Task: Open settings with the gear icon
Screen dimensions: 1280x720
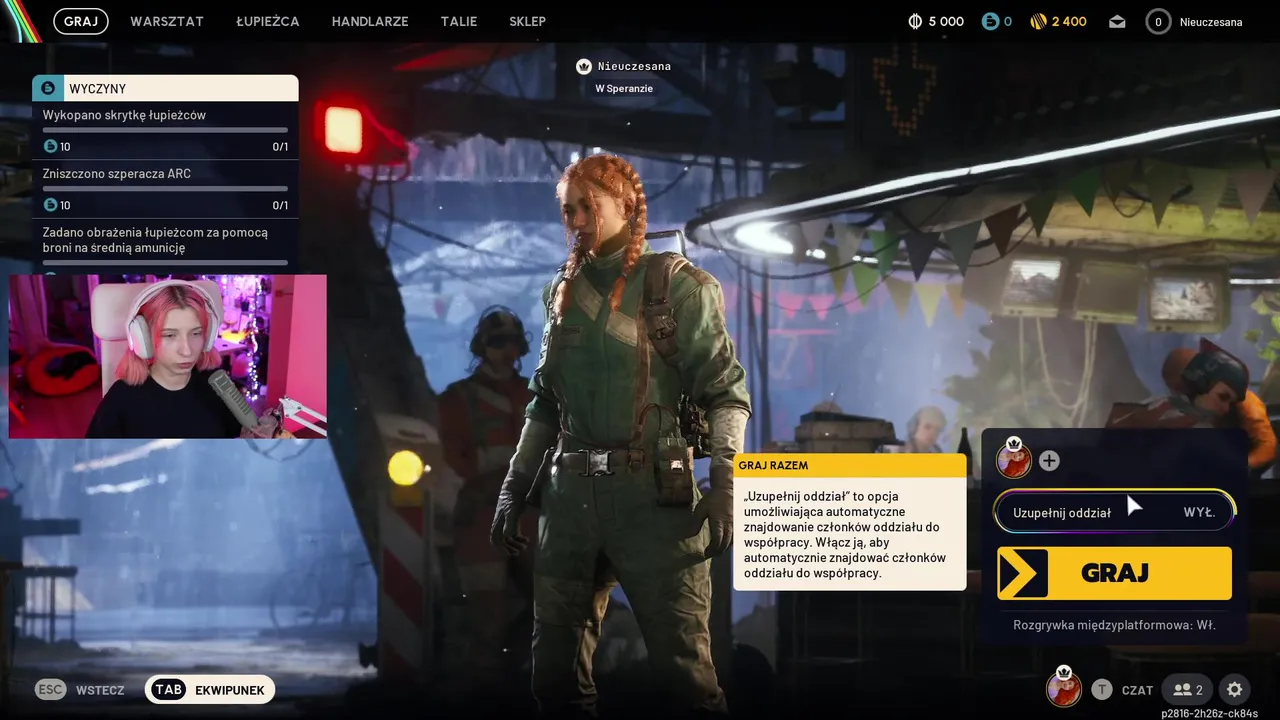Action: pos(1235,690)
